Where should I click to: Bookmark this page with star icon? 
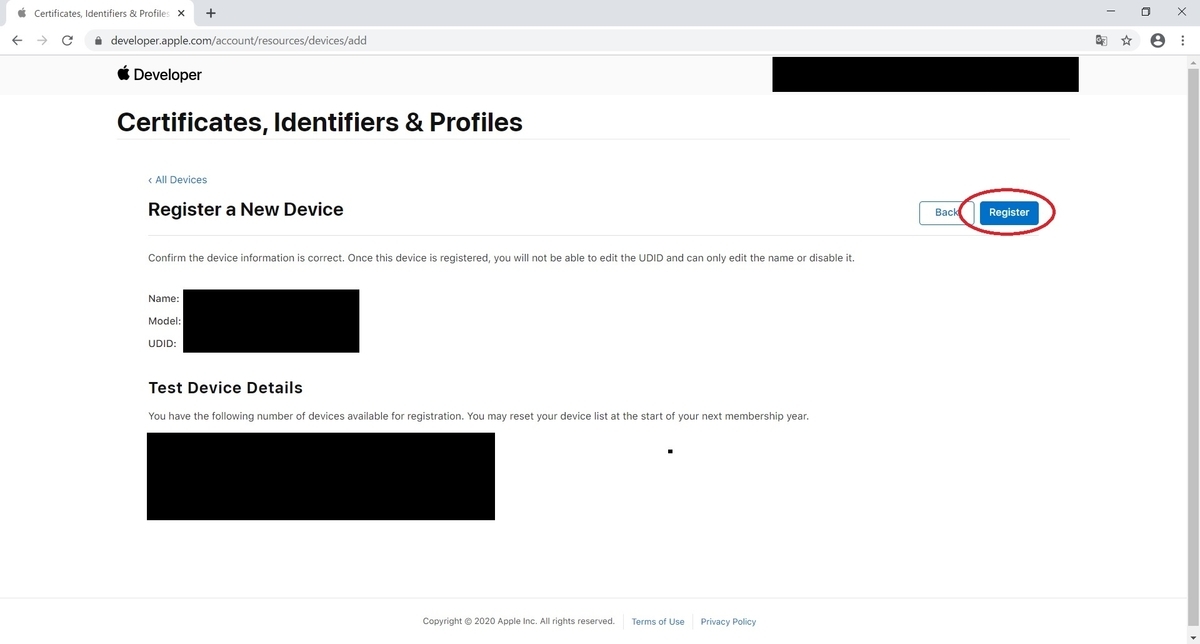pyautogui.click(x=1127, y=41)
